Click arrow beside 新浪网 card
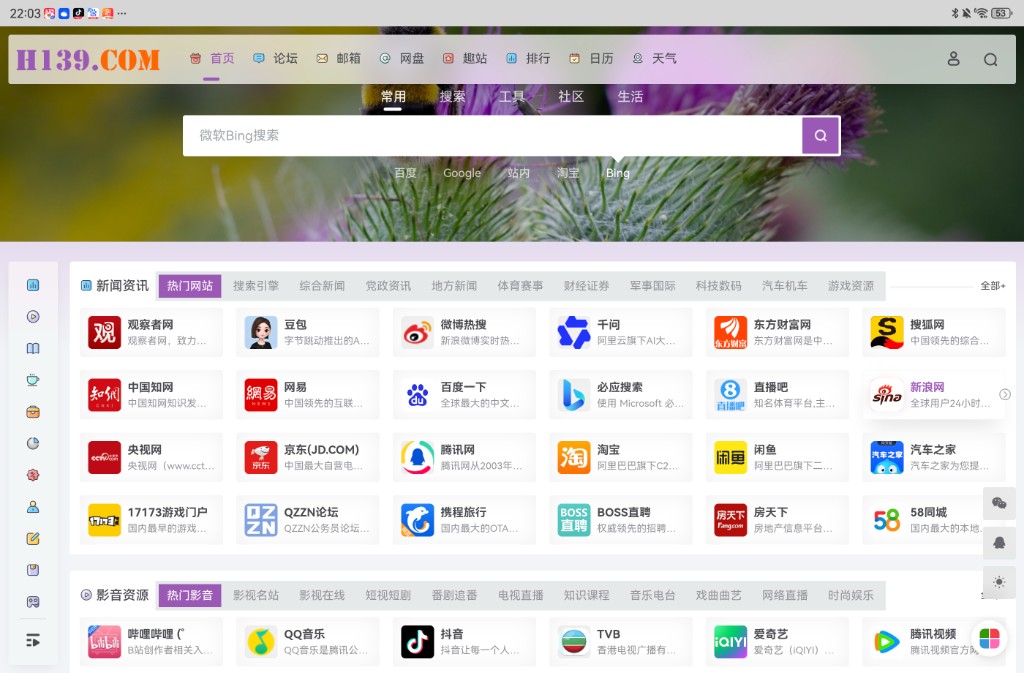This screenshot has width=1024, height=673. pos(1005,394)
